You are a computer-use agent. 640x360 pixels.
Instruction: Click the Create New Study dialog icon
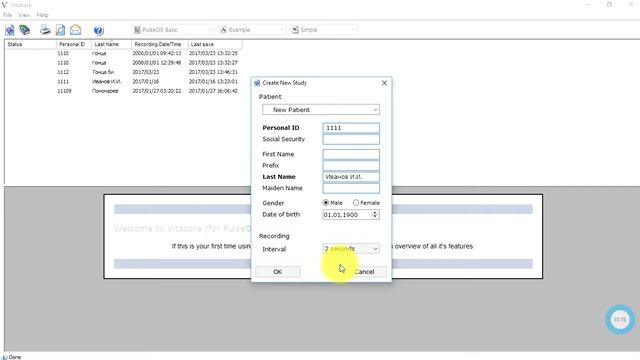tap(257, 83)
